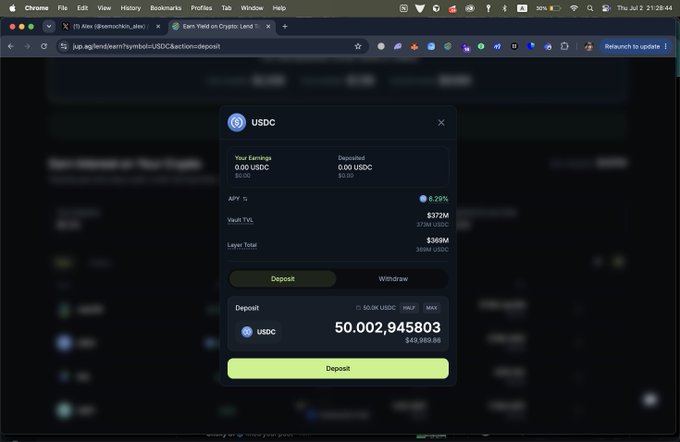Viewport: 680px width, 442px height.
Task: Click the $369M Layer Total value
Action: click(438, 241)
